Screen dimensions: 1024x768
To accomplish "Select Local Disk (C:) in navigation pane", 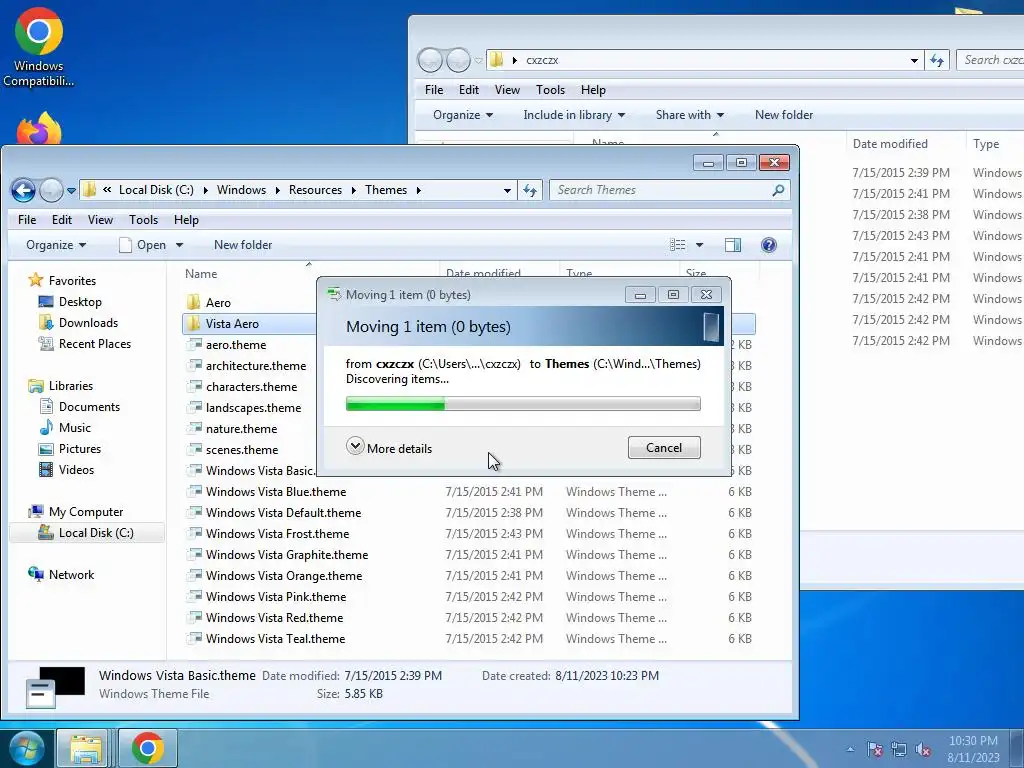I will tap(86, 533).
